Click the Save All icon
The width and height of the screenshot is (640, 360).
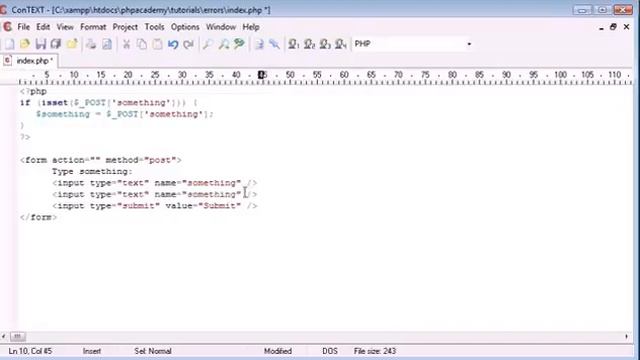coord(56,44)
